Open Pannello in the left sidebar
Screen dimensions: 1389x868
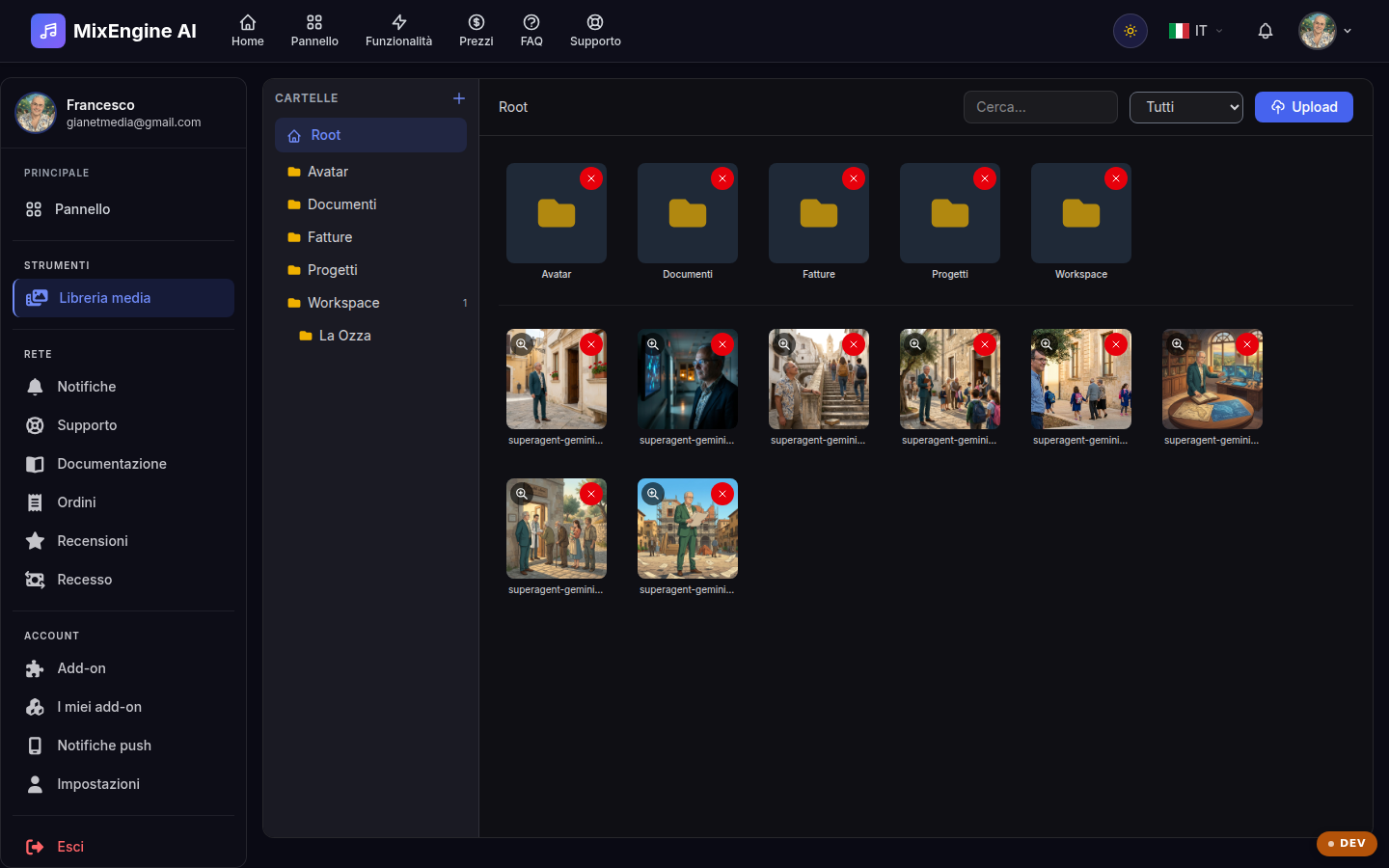tap(123, 209)
